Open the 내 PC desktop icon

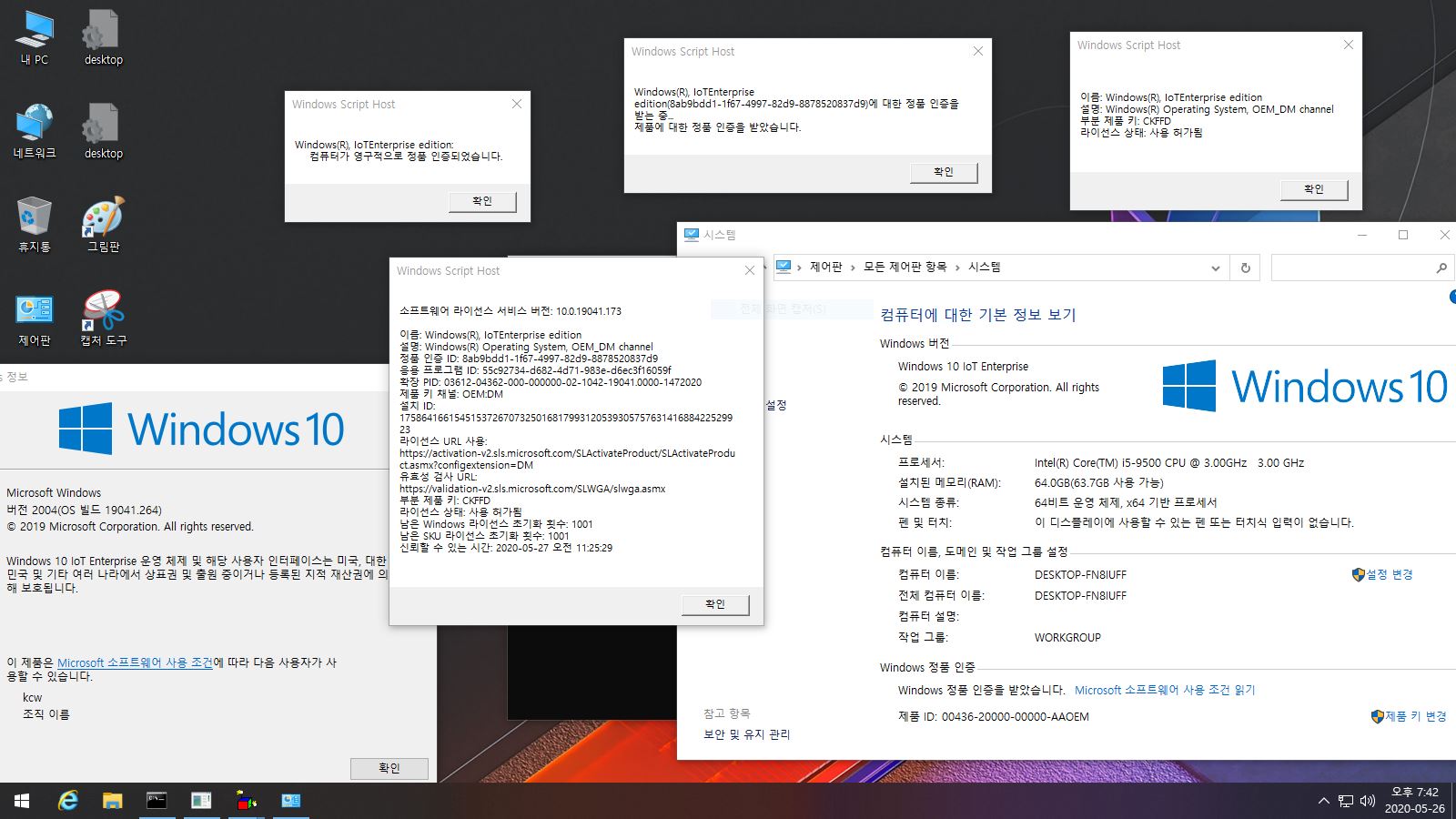point(35,38)
